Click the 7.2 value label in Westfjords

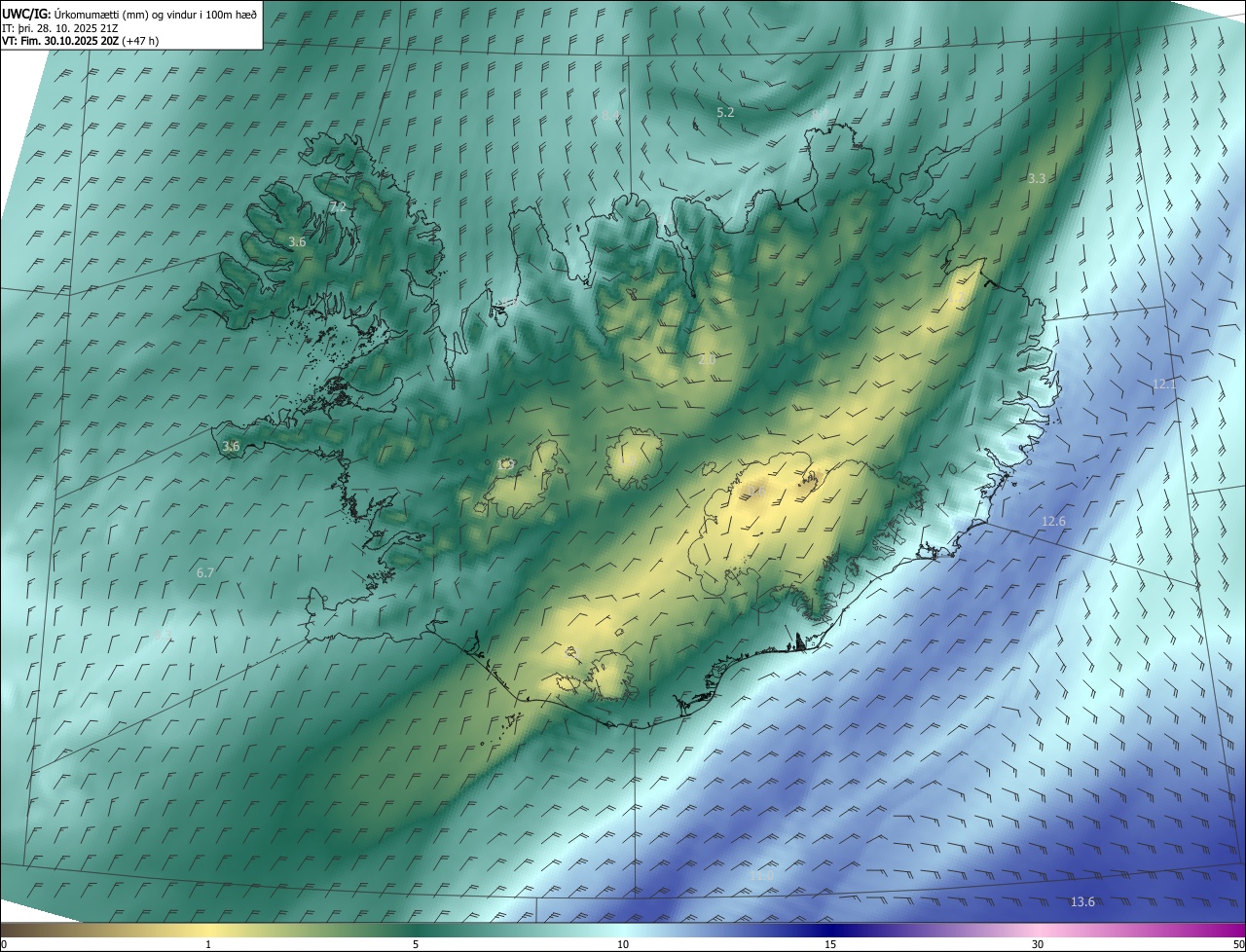click(338, 207)
